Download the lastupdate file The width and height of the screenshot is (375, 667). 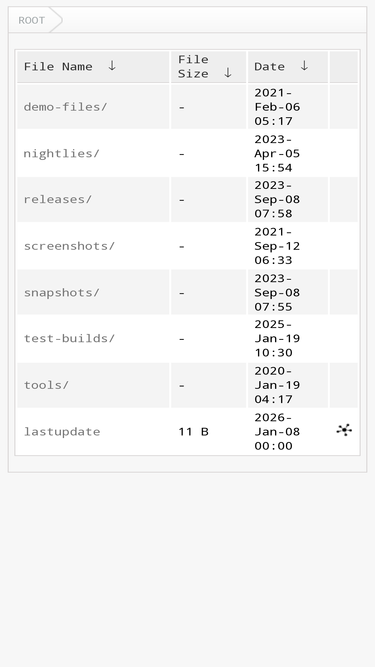[62, 431]
